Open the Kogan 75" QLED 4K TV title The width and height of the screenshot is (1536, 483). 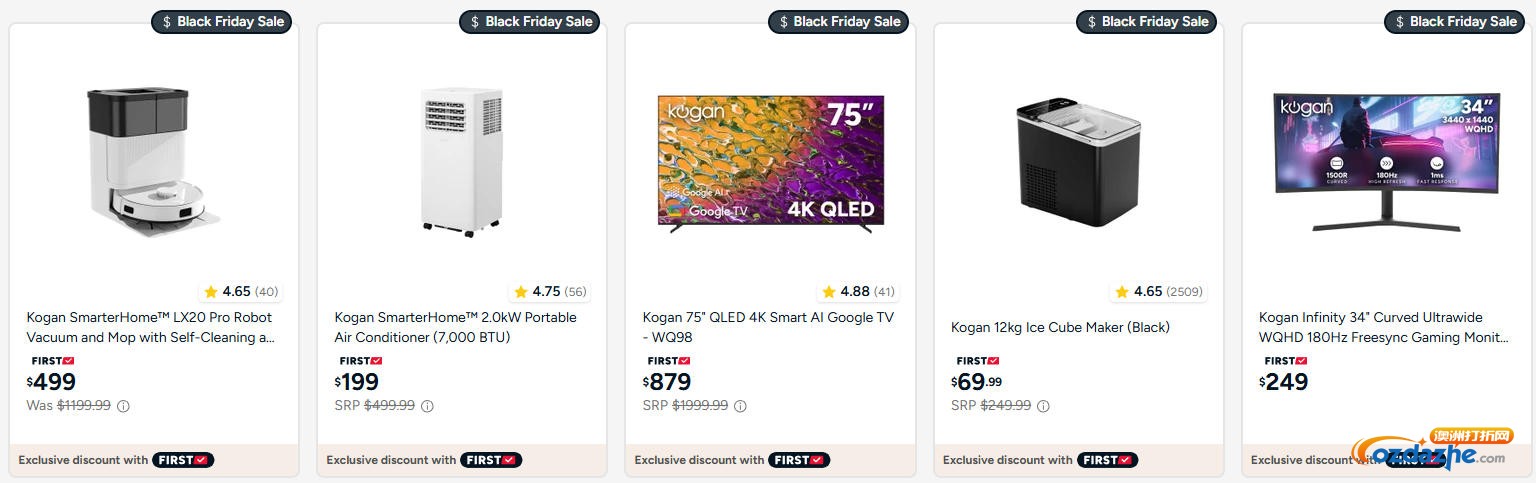(x=767, y=327)
